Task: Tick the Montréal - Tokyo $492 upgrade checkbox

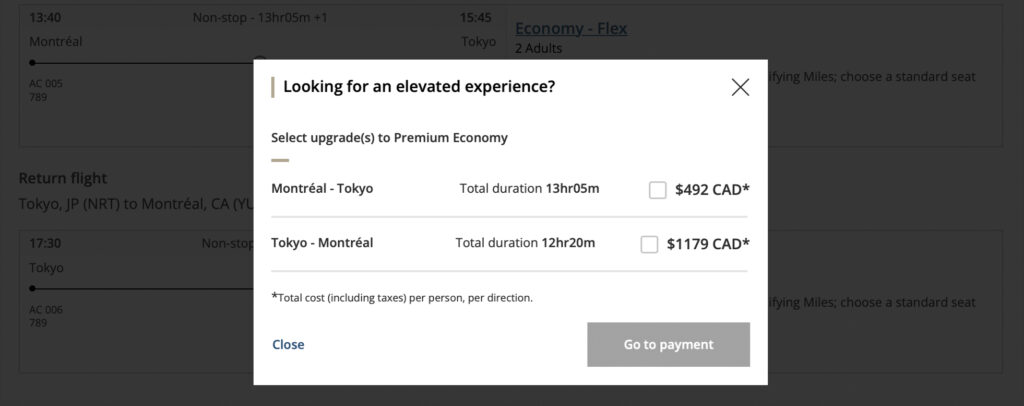Action: pos(657,190)
